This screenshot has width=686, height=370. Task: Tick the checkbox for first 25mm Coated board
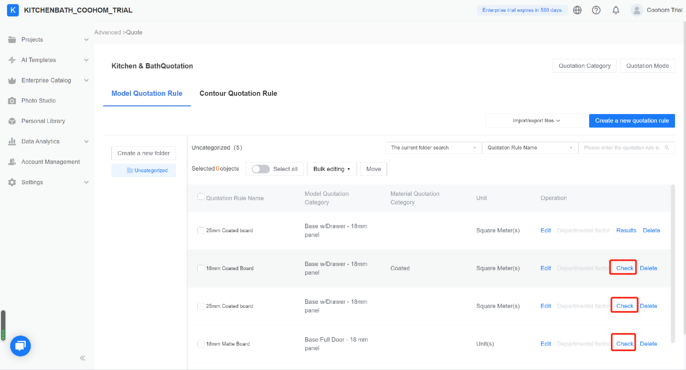point(200,230)
